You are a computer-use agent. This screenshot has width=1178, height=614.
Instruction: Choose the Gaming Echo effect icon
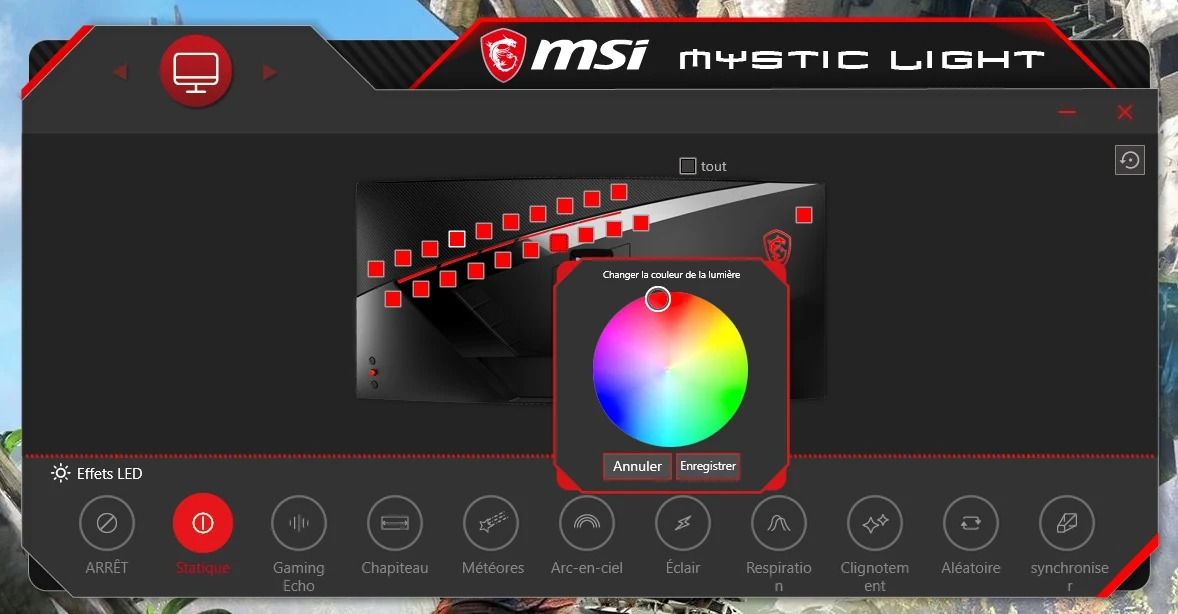click(x=299, y=523)
